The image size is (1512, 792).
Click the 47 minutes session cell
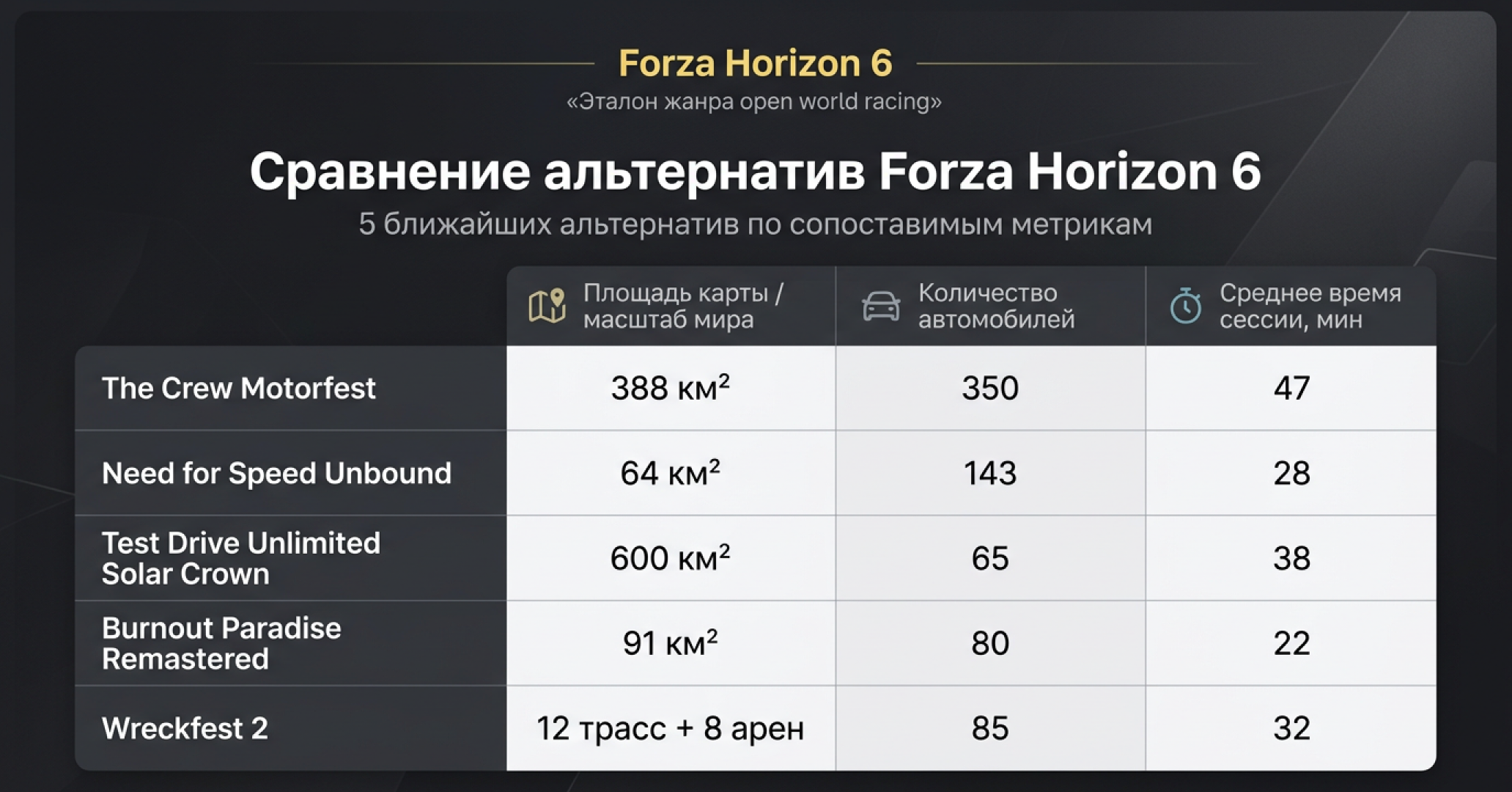1291,388
